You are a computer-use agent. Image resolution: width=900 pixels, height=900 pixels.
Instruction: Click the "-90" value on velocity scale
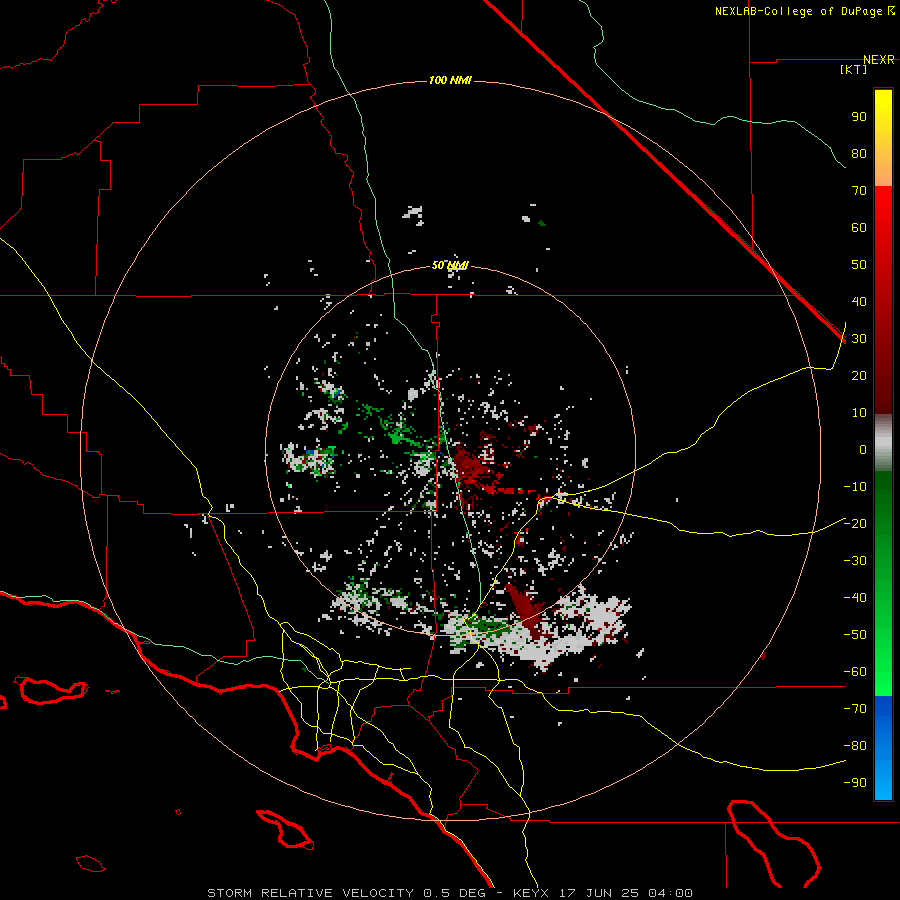click(855, 783)
